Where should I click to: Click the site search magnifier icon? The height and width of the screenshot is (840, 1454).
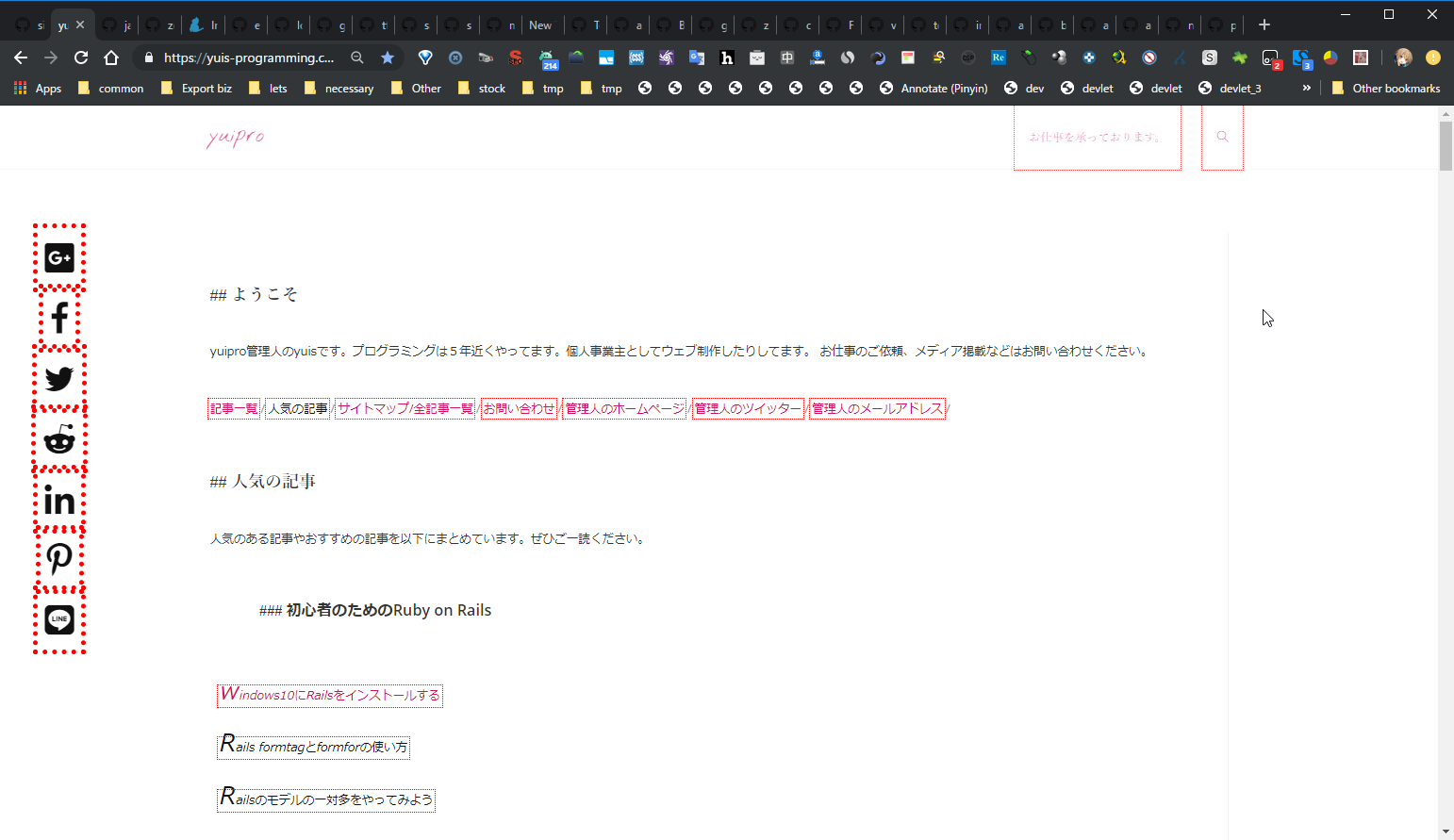click(1222, 137)
